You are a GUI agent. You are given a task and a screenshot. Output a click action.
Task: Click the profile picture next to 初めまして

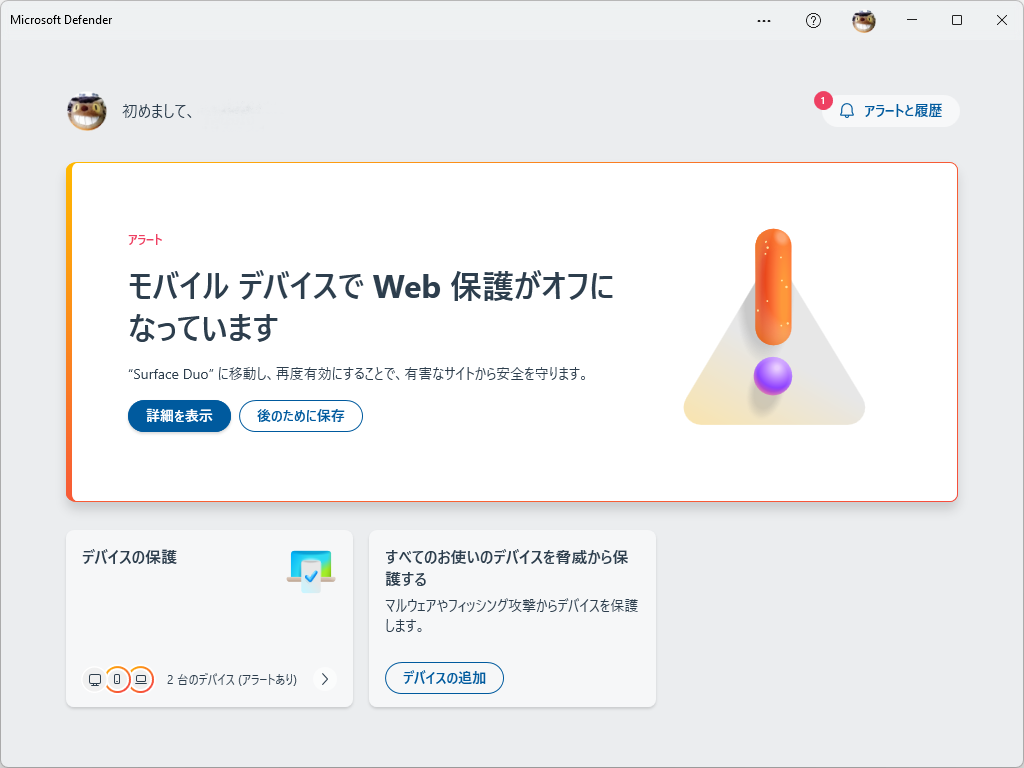tap(87, 111)
